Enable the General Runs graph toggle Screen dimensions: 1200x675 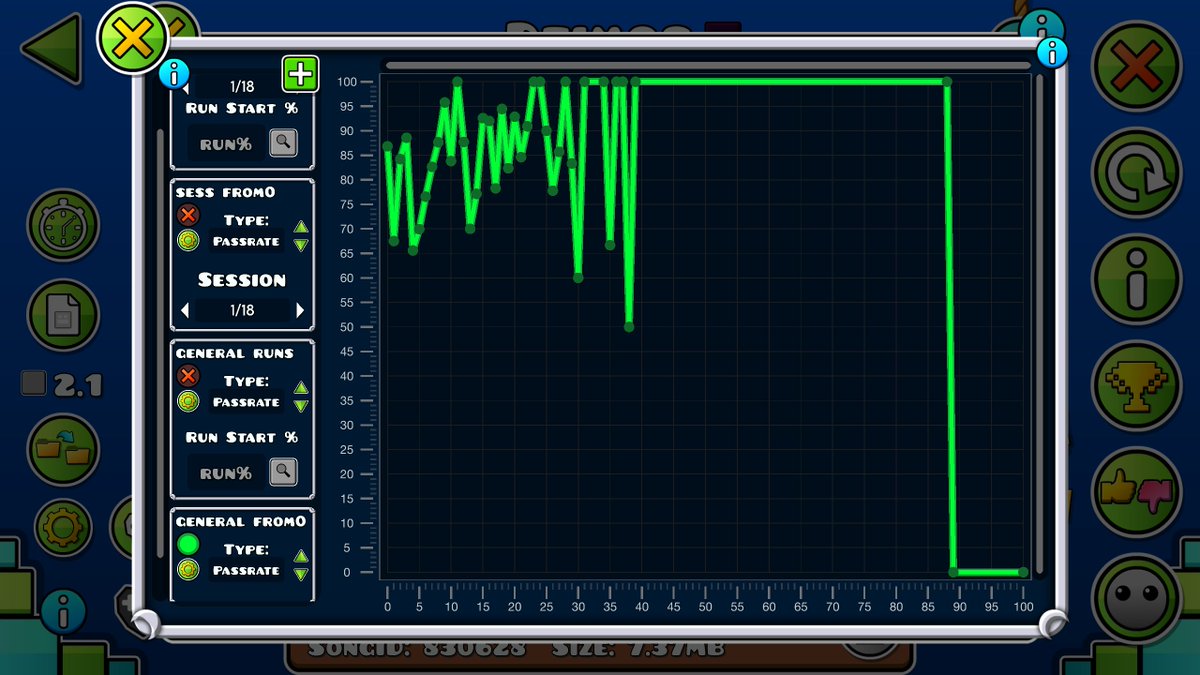point(187,376)
